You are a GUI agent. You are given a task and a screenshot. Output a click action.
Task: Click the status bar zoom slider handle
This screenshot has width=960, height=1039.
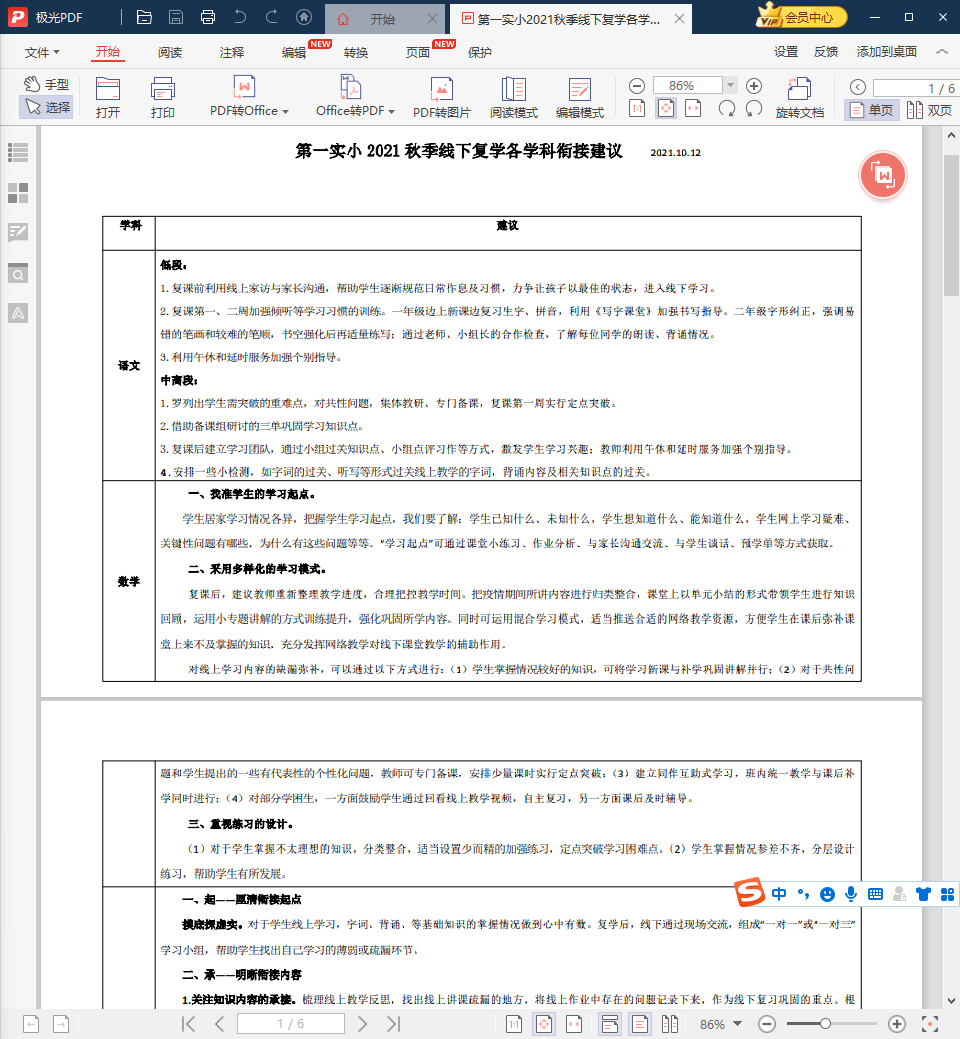(x=825, y=1024)
